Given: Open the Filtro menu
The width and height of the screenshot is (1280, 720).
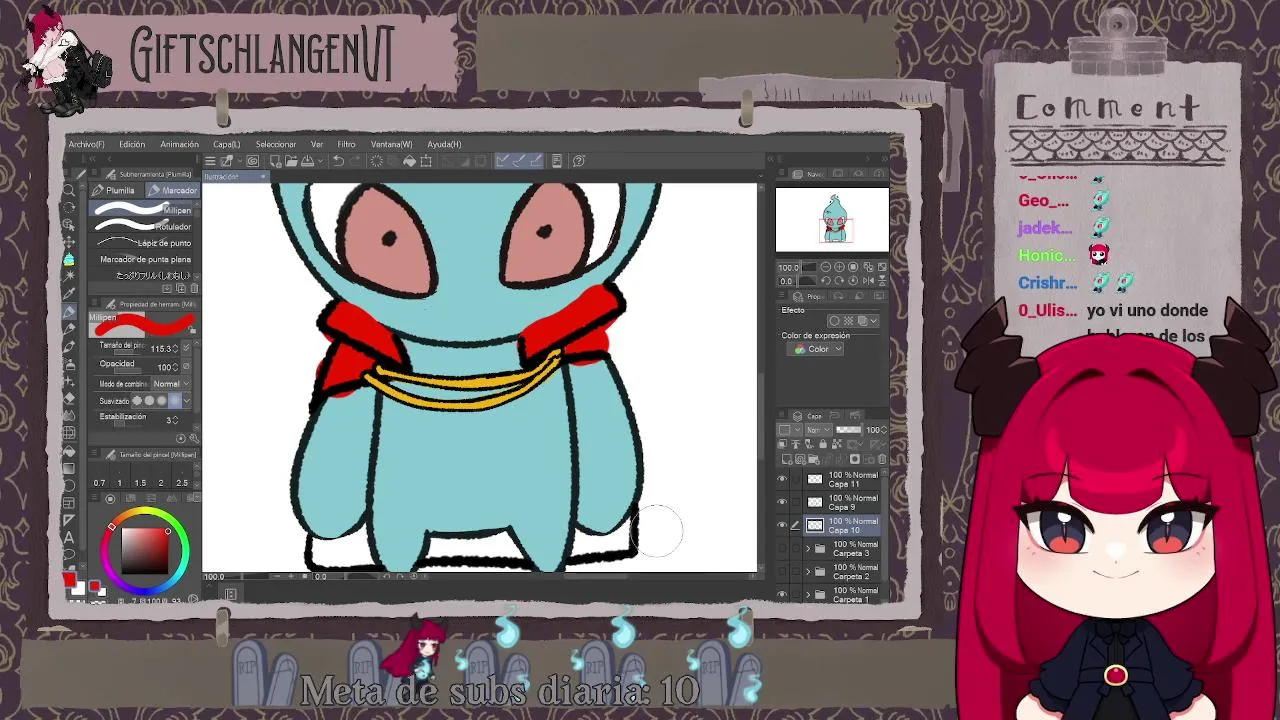Looking at the screenshot, I should pyautogui.click(x=346, y=144).
